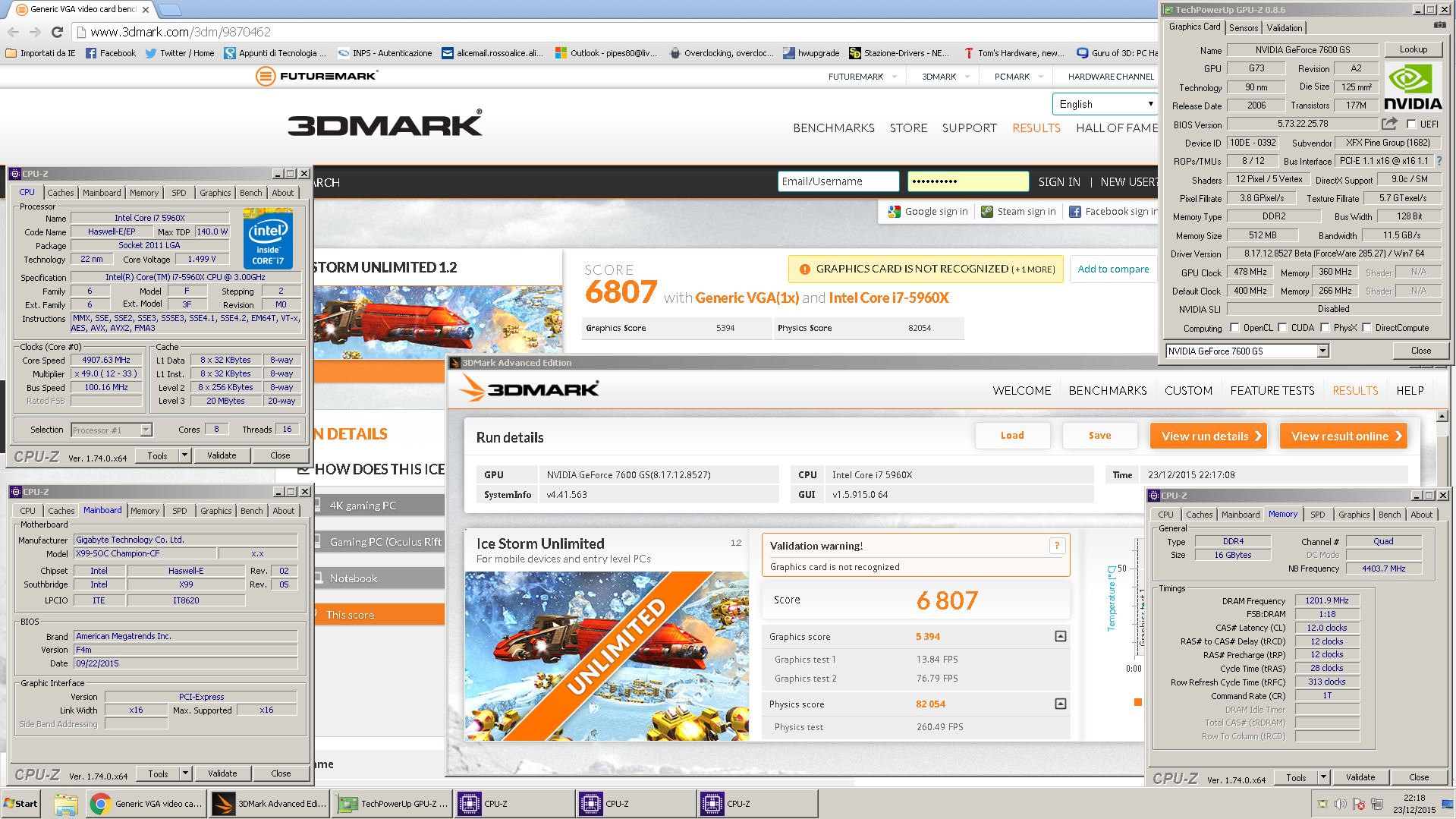This screenshot has height=819, width=1456.
Task: Click the browser forward arrow
Action: [35, 32]
